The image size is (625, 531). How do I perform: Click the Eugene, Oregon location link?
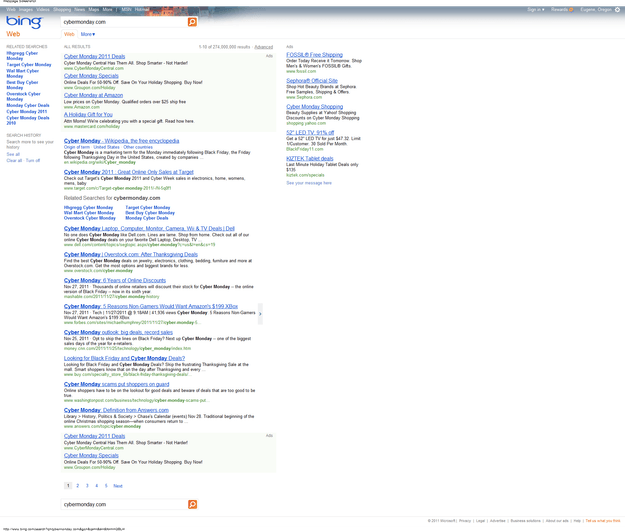tap(596, 10)
